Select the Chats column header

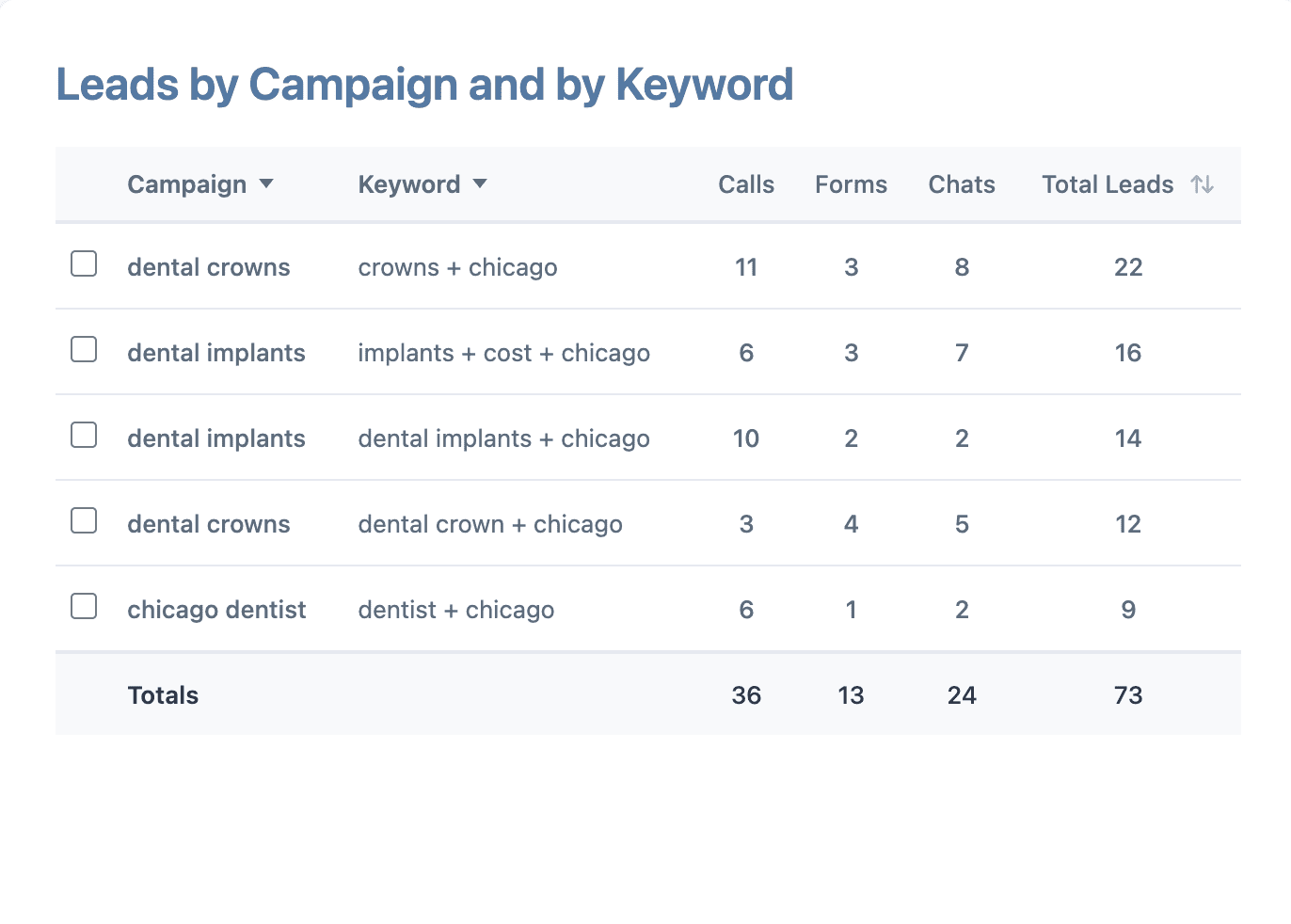962,184
